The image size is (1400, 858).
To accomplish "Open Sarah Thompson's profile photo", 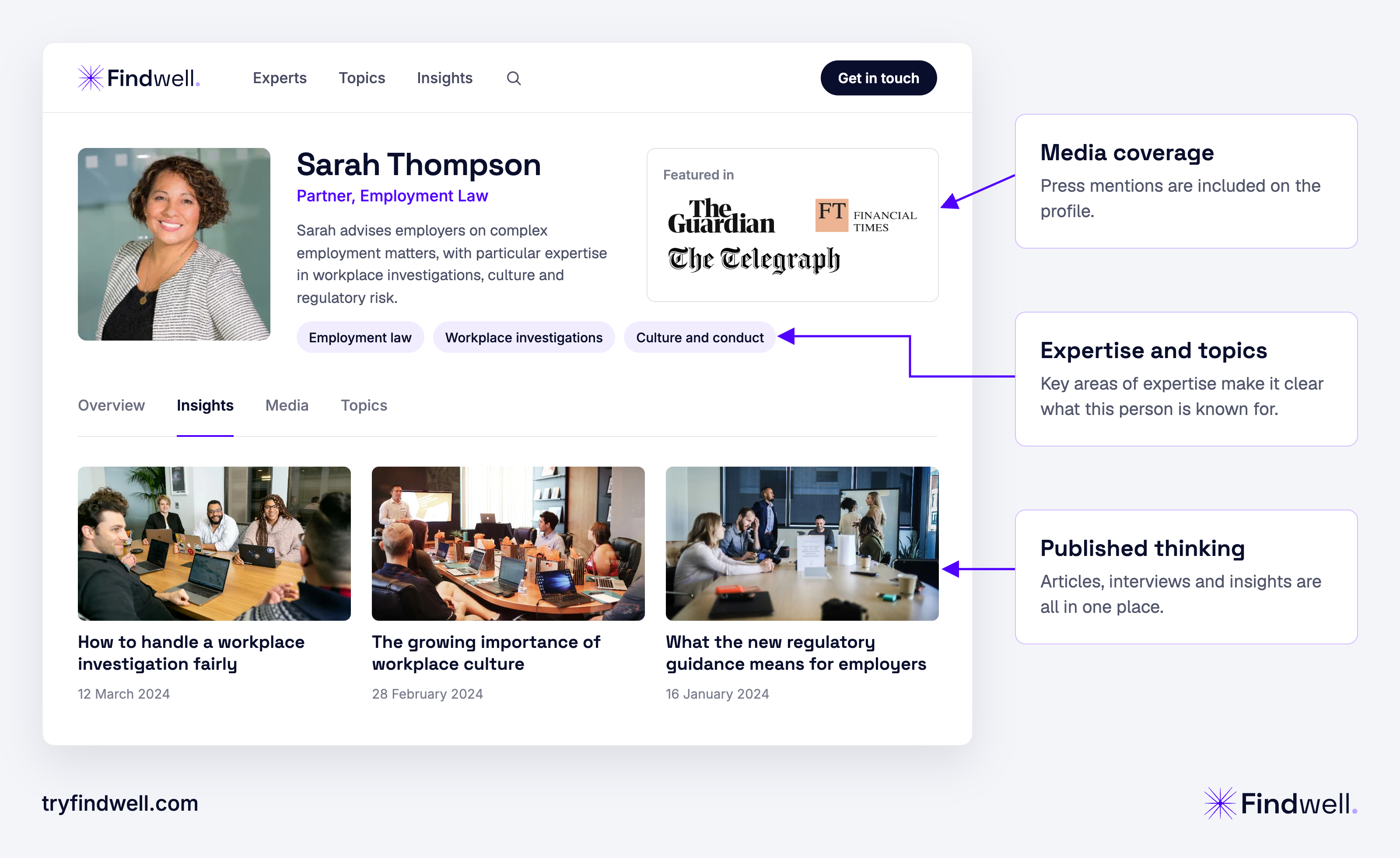I will coord(174,244).
